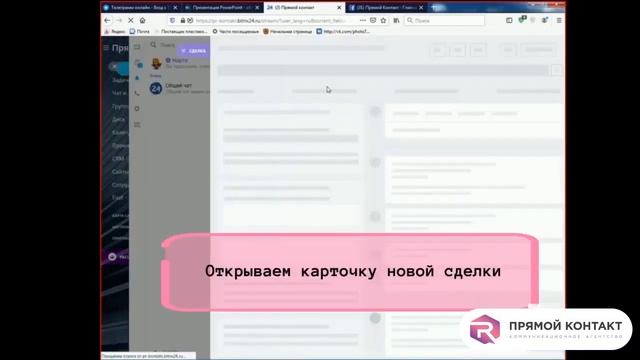Click the browser search box with Поиск
This screenshot has width=640, height=360.
444,20
